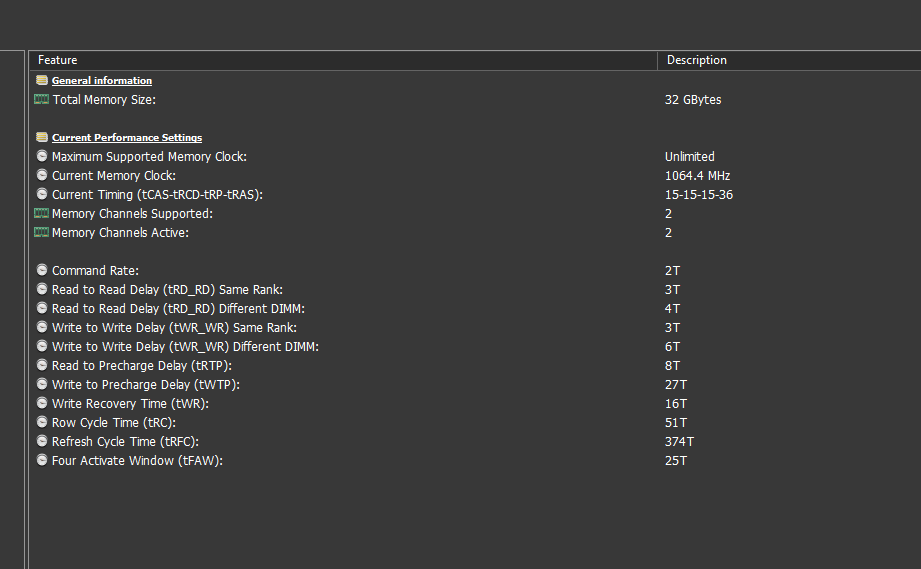This screenshot has height=569, width=921.
Task: Select the Write Recovery Time (tWR) row
Action: point(130,404)
